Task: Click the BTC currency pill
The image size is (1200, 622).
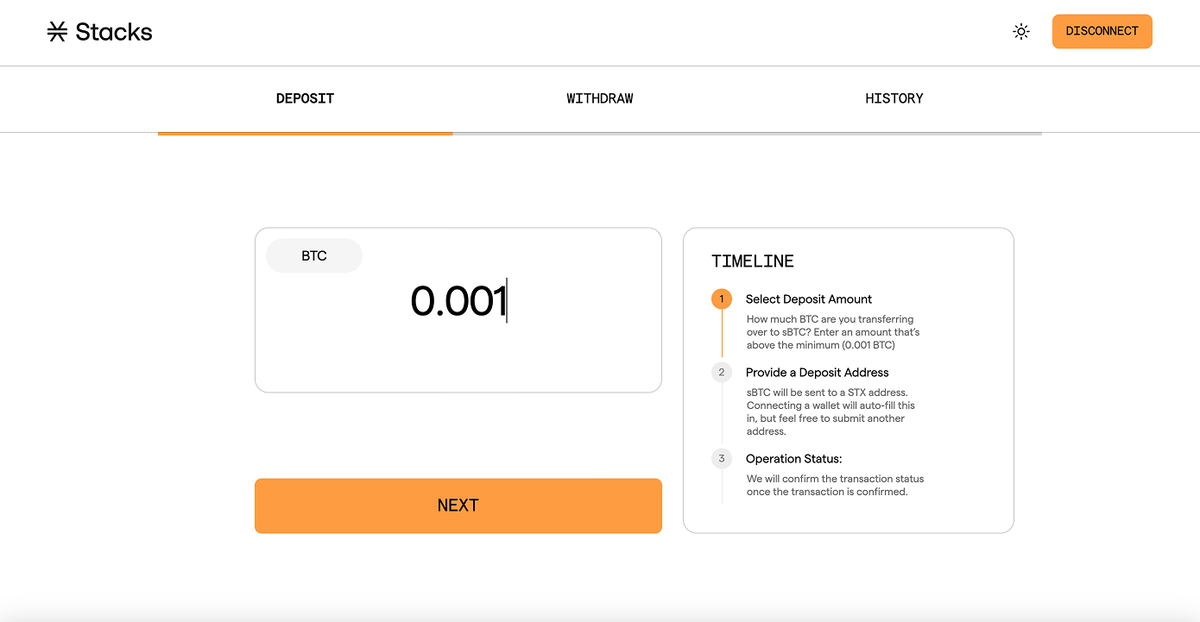Action: coord(314,256)
